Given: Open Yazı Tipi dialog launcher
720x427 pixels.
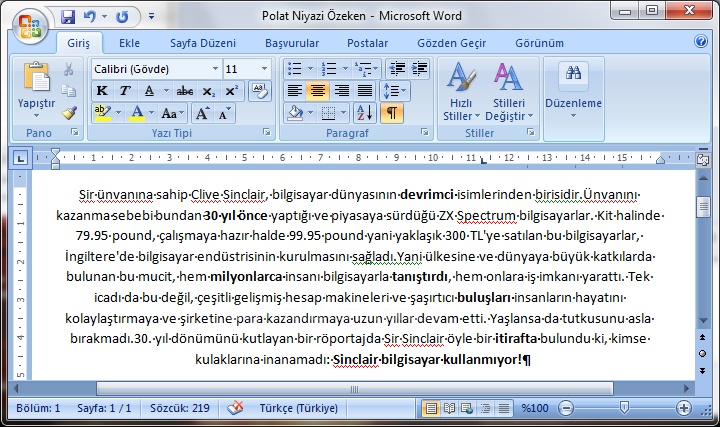Looking at the screenshot, I should point(266,132).
